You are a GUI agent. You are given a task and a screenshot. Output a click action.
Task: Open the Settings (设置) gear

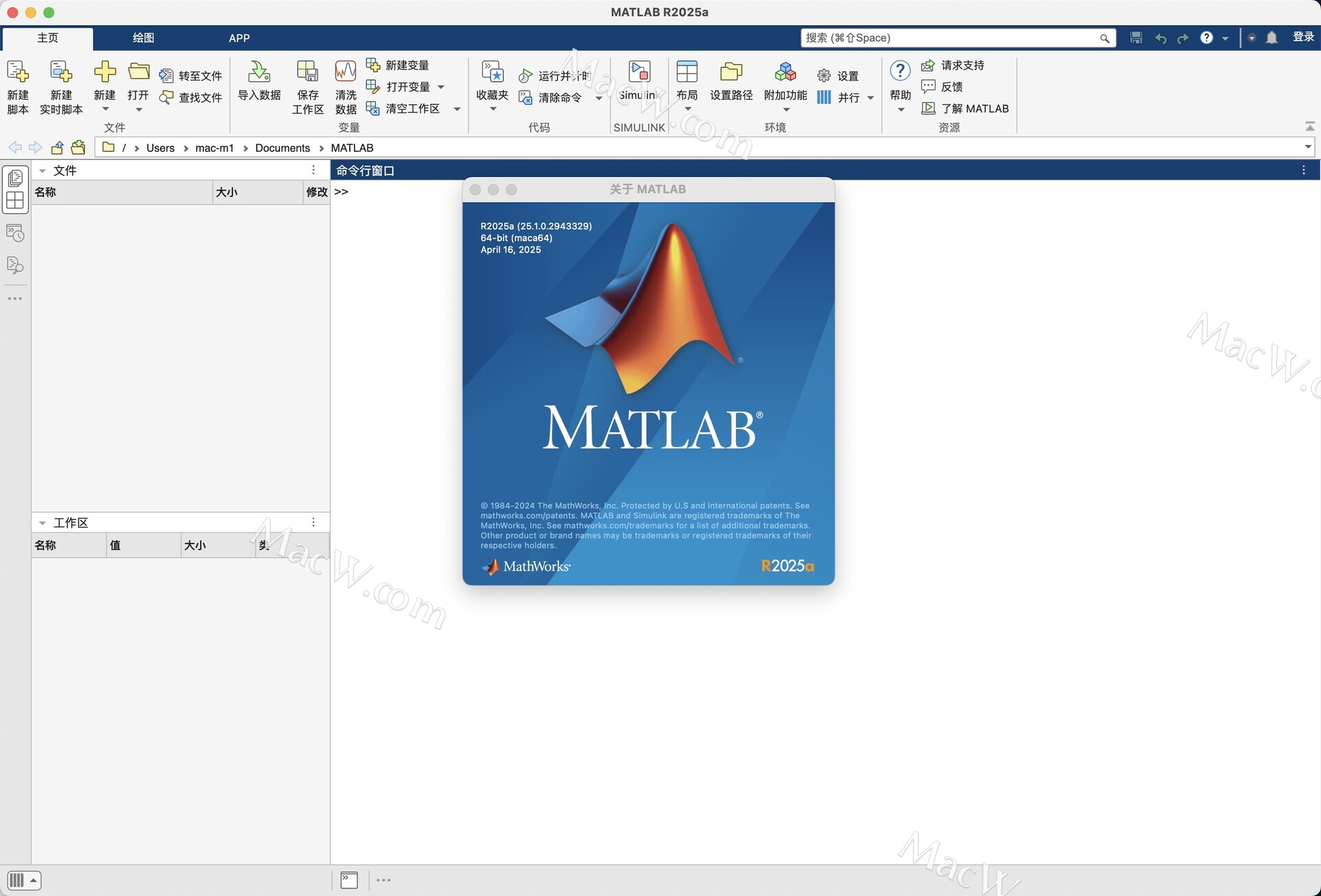pyautogui.click(x=824, y=76)
